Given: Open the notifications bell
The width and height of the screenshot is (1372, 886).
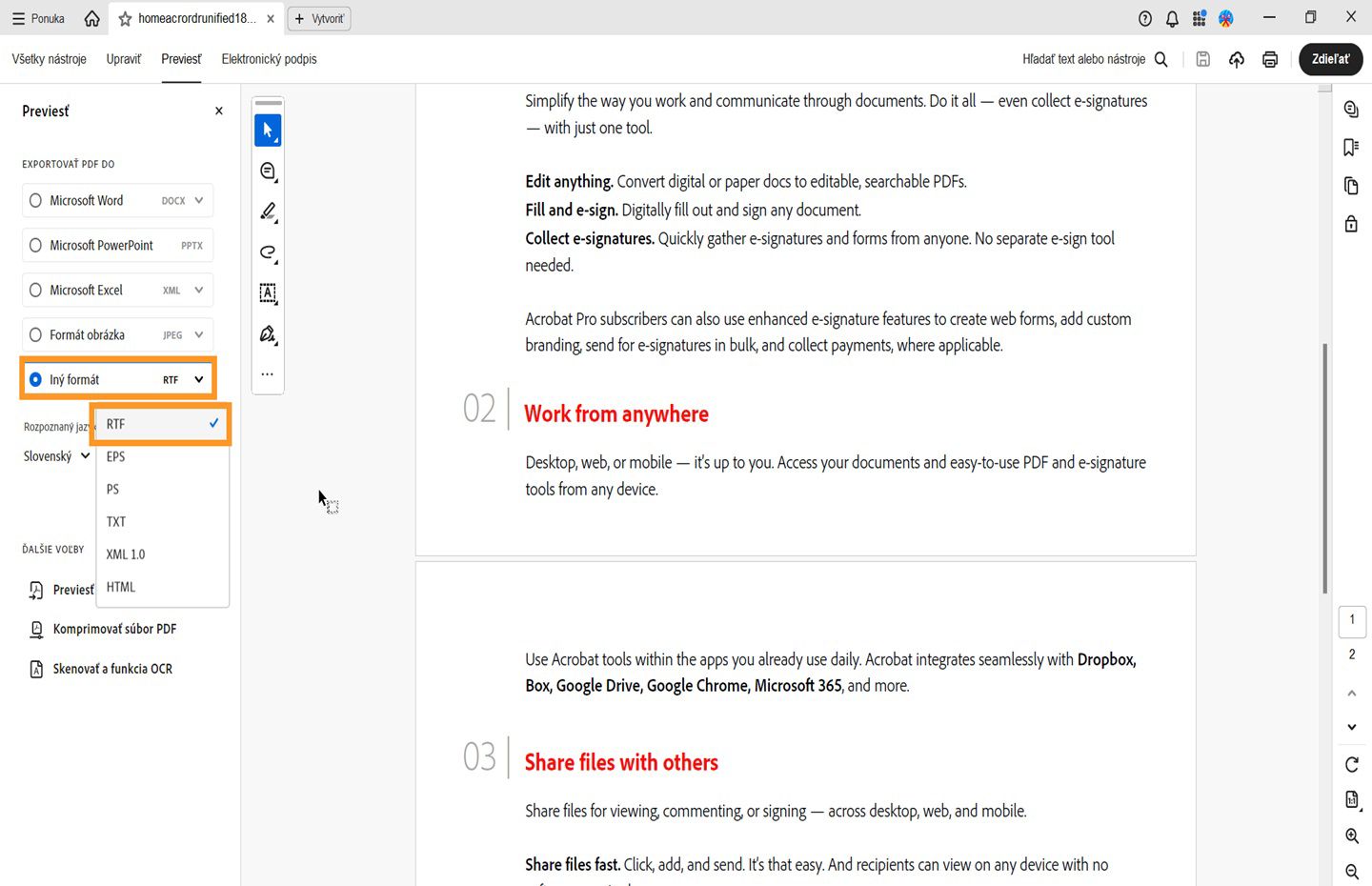Looking at the screenshot, I should click(1172, 18).
